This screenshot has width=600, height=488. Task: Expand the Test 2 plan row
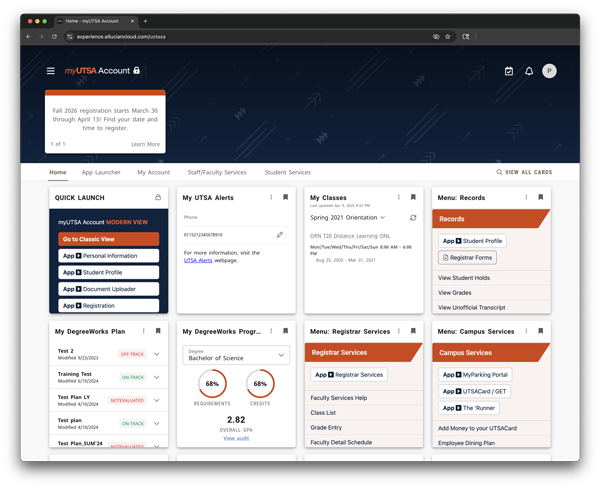tap(157, 354)
